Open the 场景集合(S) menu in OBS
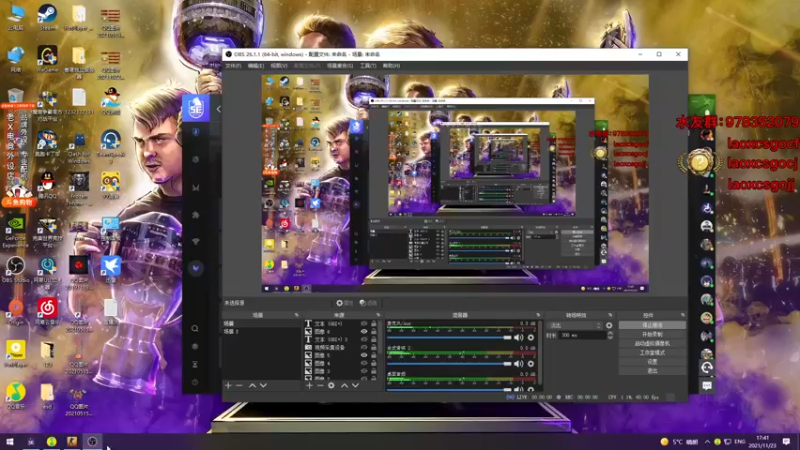The width and height of the screenshot is (800, 450). (x=340, y=66)
